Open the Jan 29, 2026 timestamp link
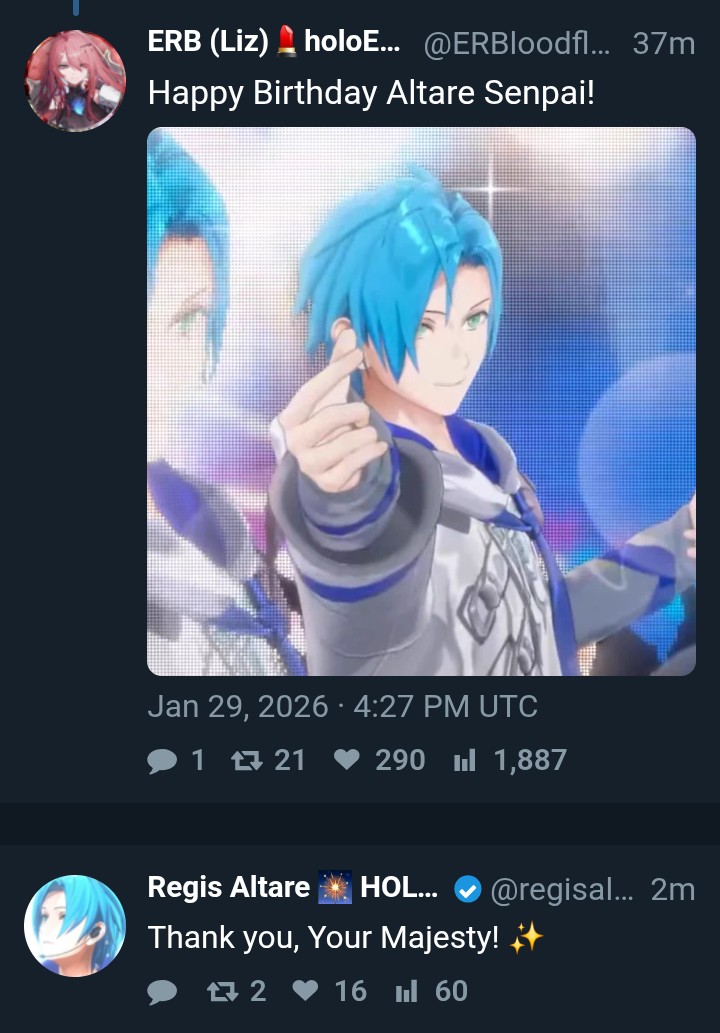 [x=343, y=707]
